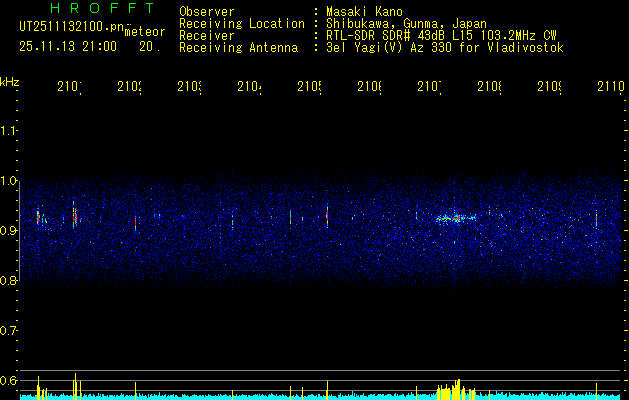Click the 'Observer' field label
The height and width of the screenshot is (400, 629).
tap(207, 11)
